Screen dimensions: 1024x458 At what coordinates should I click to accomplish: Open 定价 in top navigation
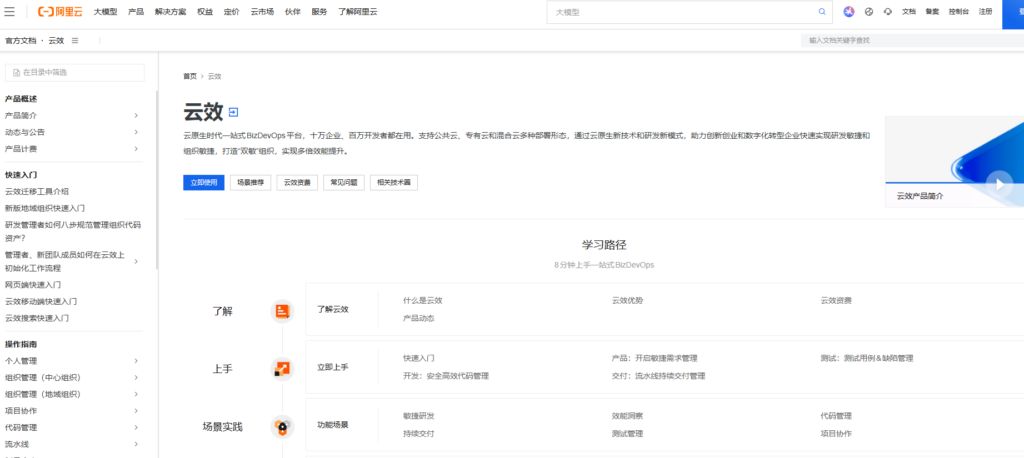click(x=231, y=12)
